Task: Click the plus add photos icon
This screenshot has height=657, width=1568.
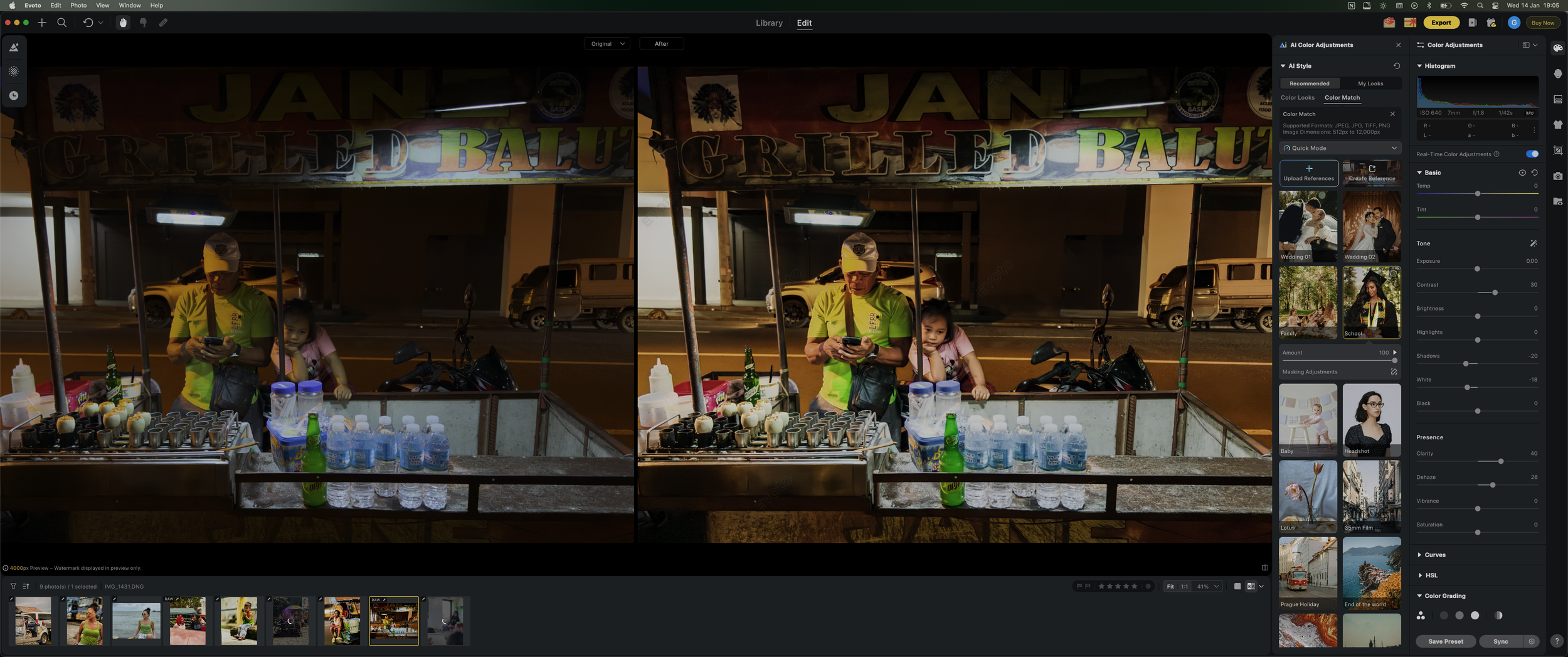Action: coord(42,23)
